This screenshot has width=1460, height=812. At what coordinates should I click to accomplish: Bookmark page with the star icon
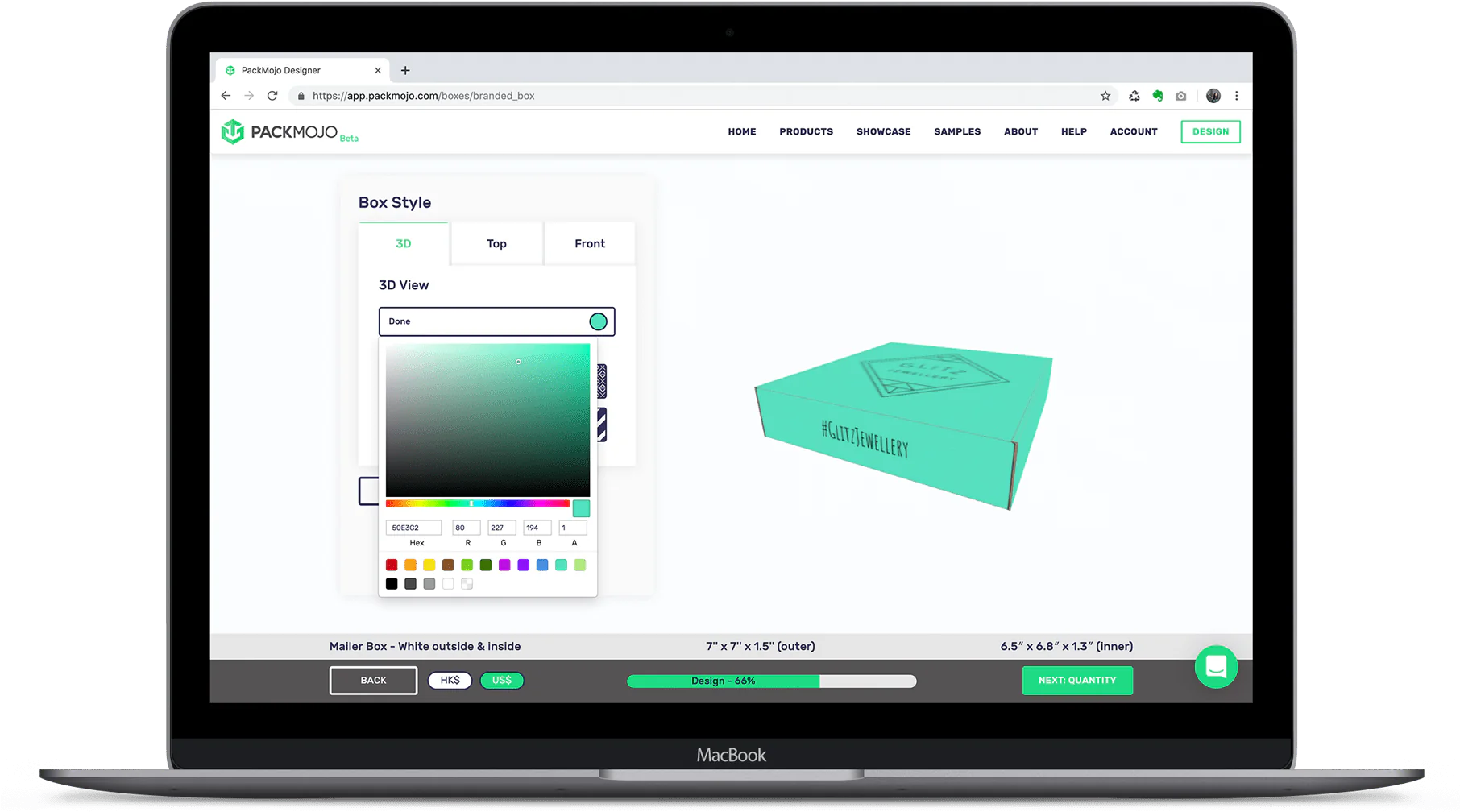pyautogui.click(x=1105, y=96)
